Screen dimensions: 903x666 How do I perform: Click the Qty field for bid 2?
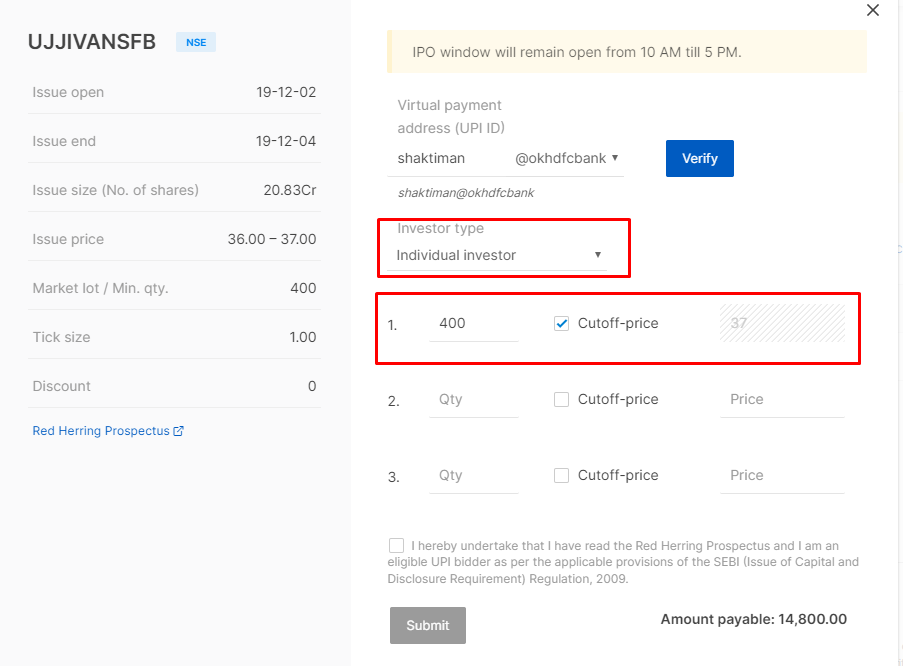(474, 399)
